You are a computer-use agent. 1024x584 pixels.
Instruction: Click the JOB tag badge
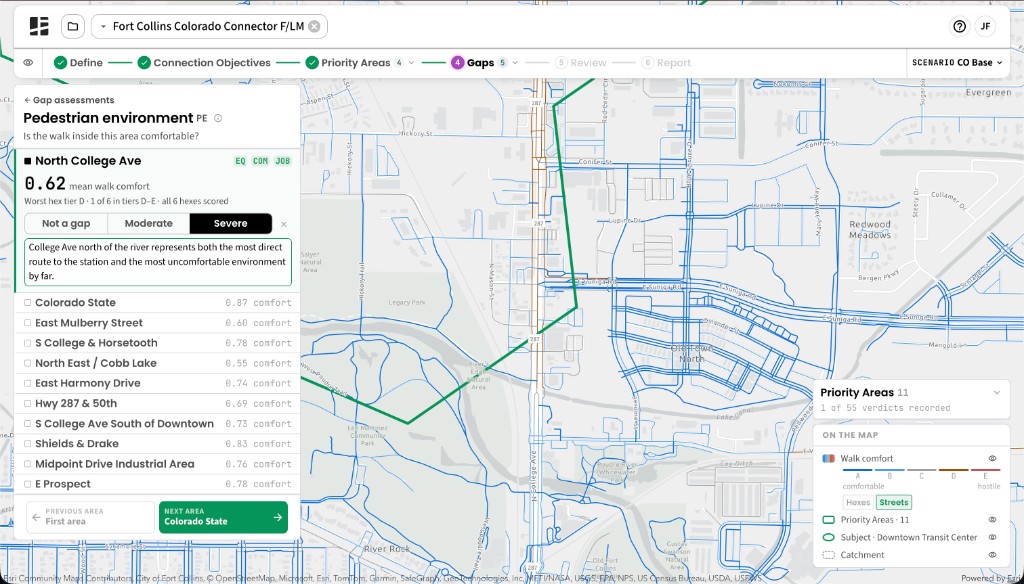tap(283, 161)
